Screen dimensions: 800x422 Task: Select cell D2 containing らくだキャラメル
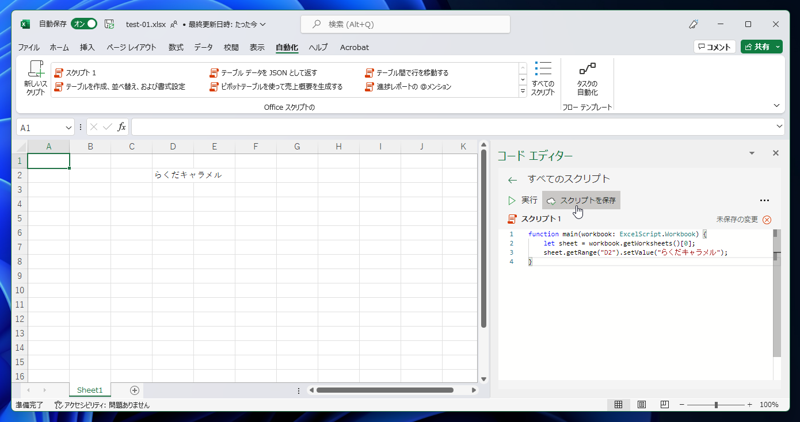coord(173,175)
